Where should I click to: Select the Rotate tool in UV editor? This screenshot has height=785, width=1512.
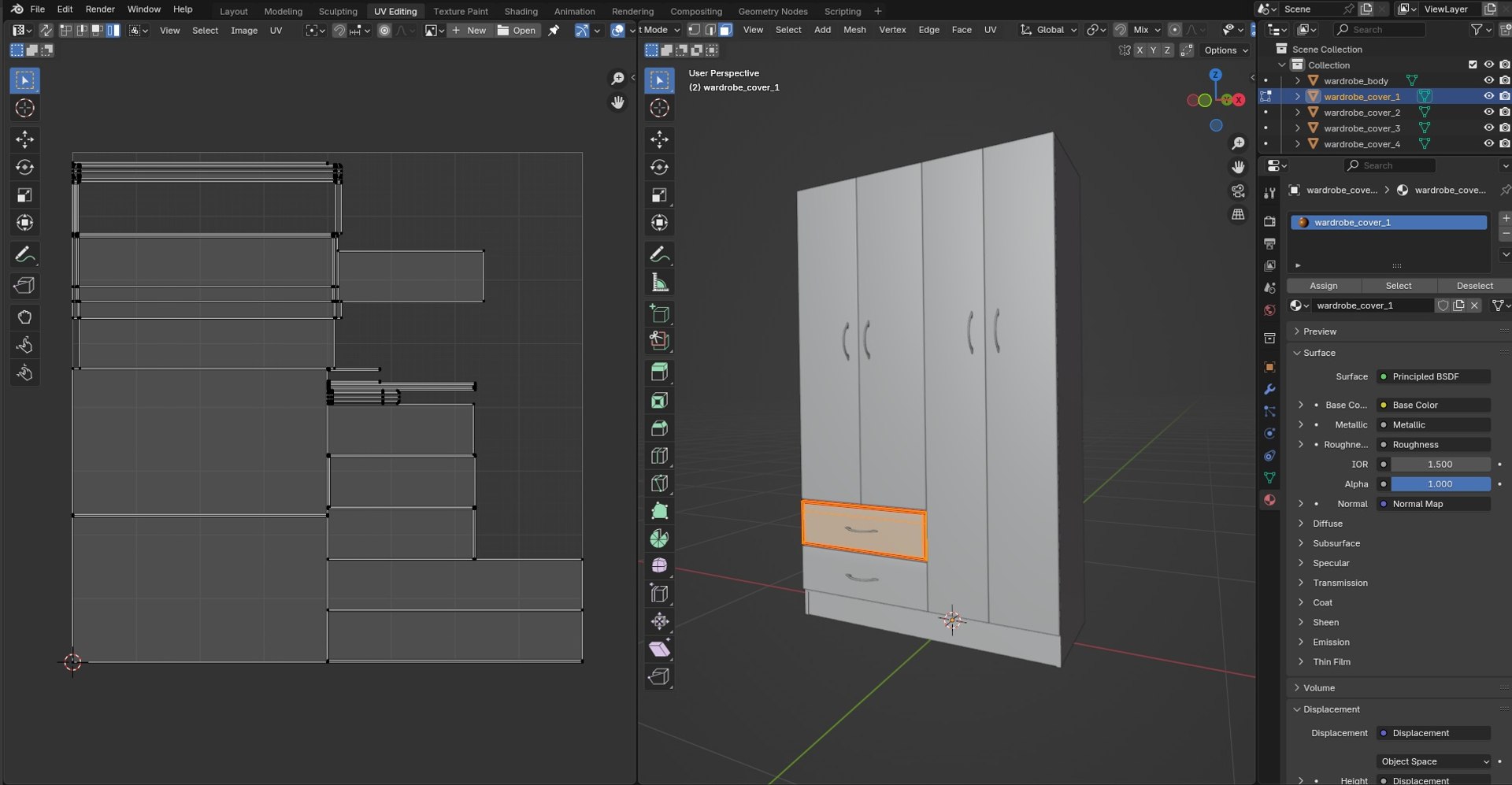(24, 167)
